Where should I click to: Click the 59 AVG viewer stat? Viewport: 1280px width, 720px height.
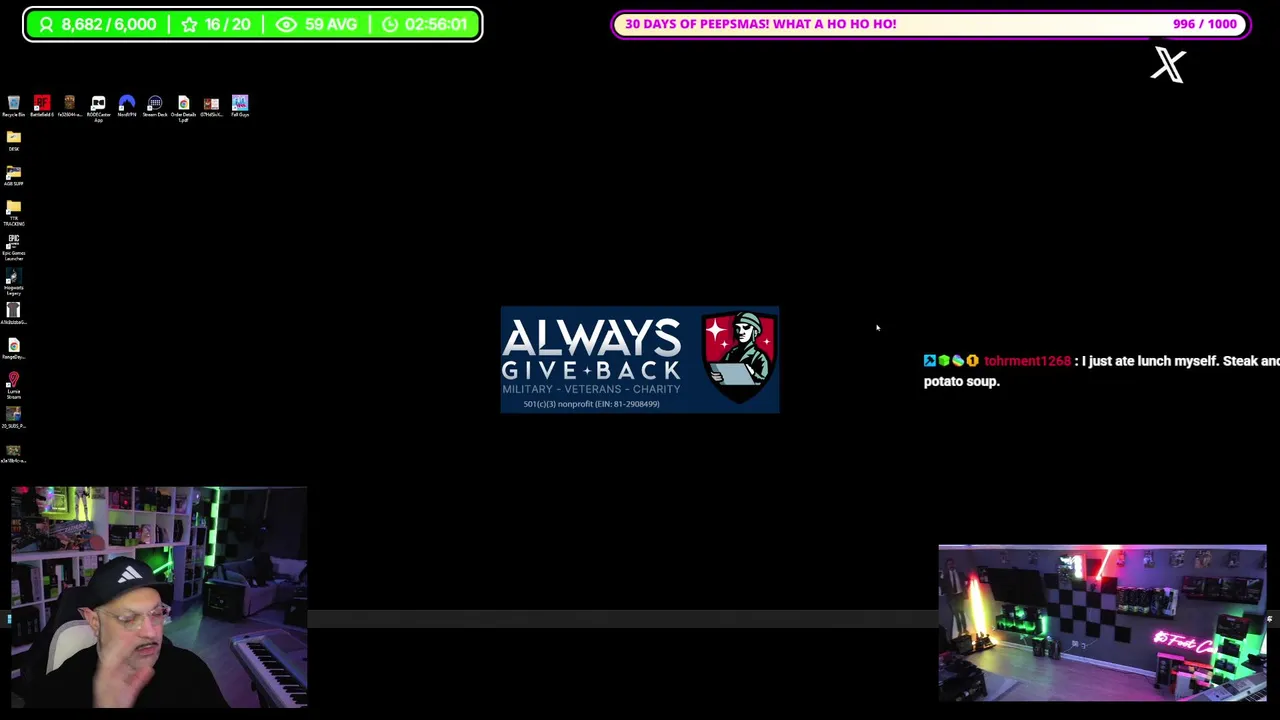coord(317,24)
